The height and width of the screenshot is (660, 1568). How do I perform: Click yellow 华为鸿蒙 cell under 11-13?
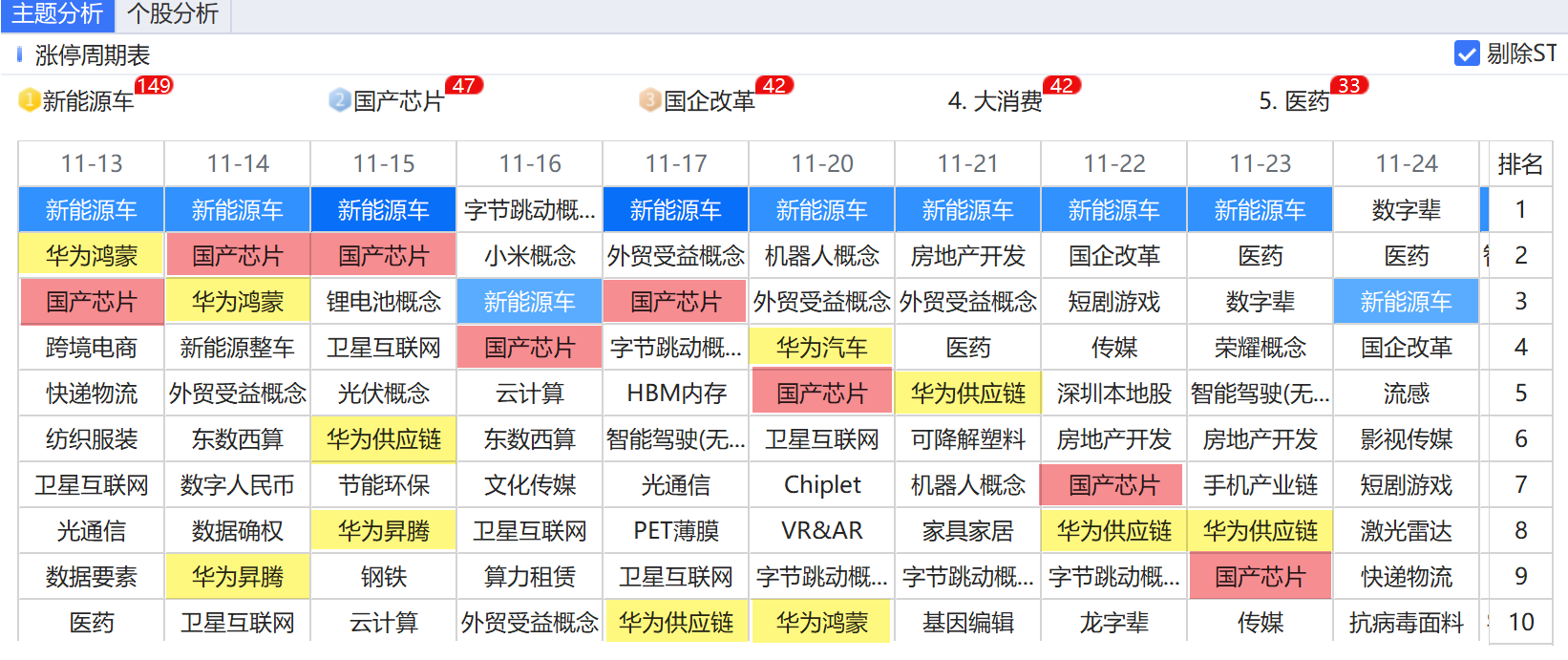(x=92, y=256)
